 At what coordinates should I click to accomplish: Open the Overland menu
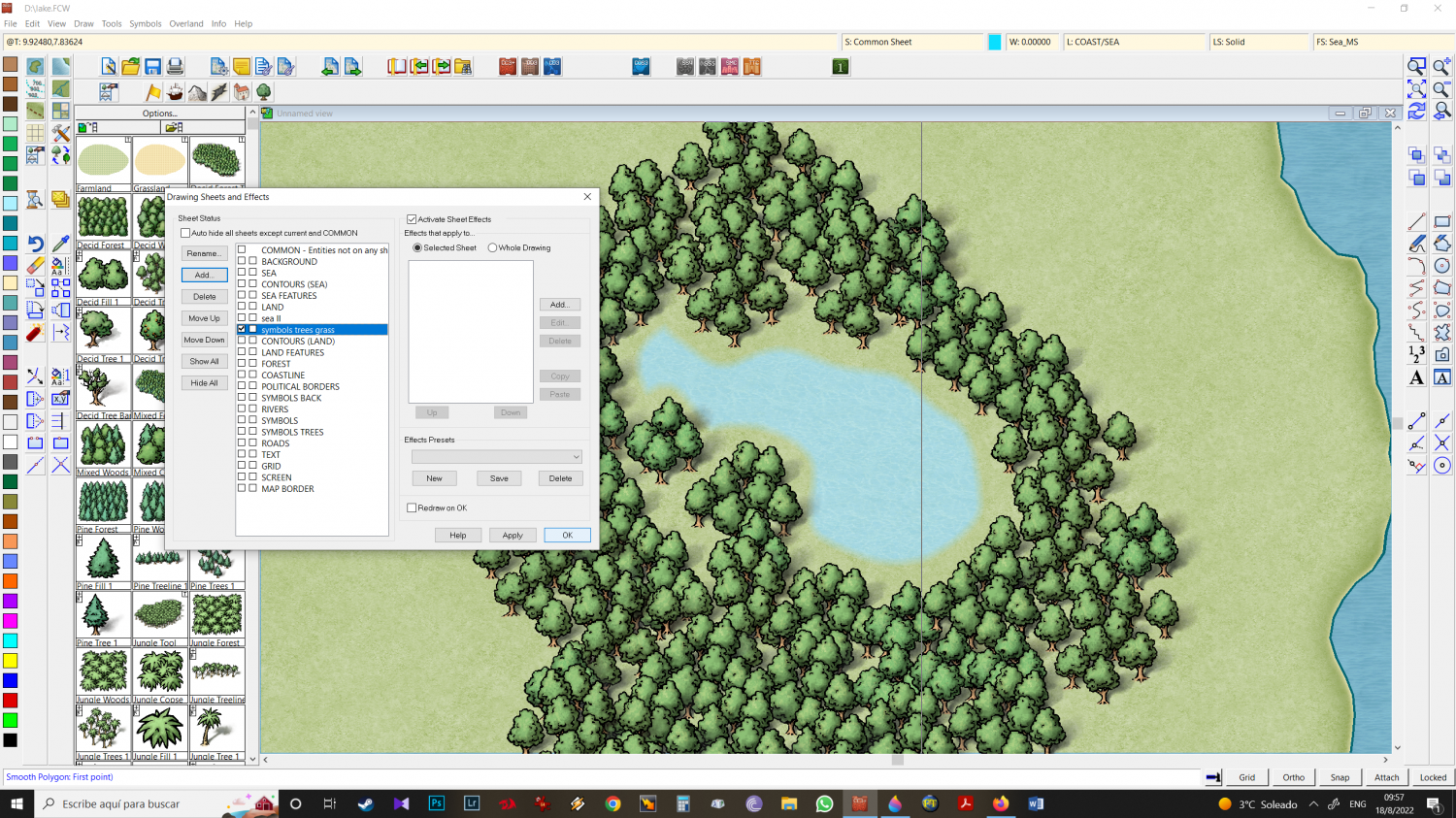[x=186, y=23]
